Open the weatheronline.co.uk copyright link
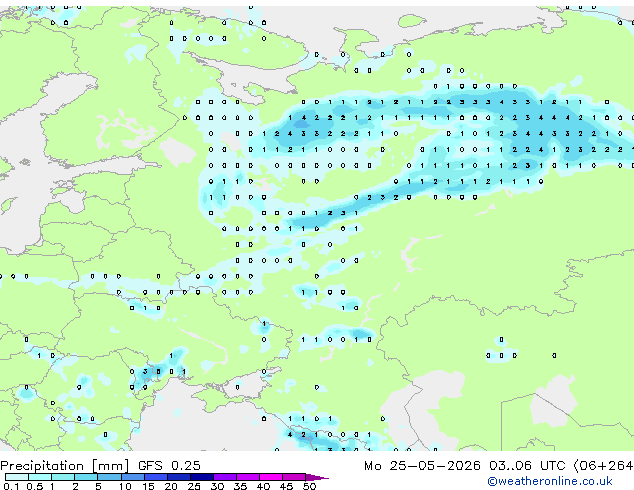The width and height of the screenshot is (634, 490). (x=550, y=481)
